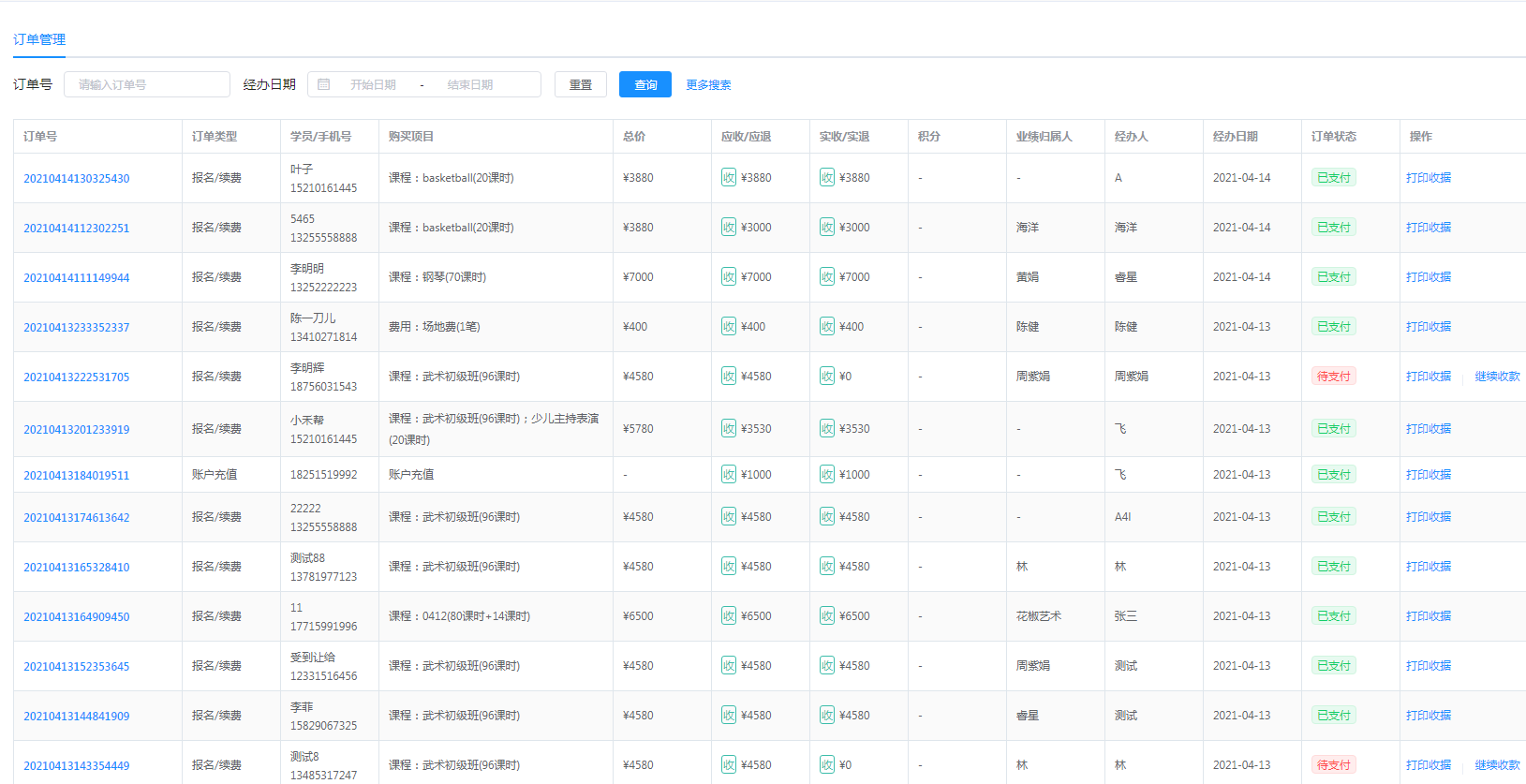The height and width of the screenshot is (784, 1526).
Task: Open order 20210413222531705
Action: click(x=77, y=377)
